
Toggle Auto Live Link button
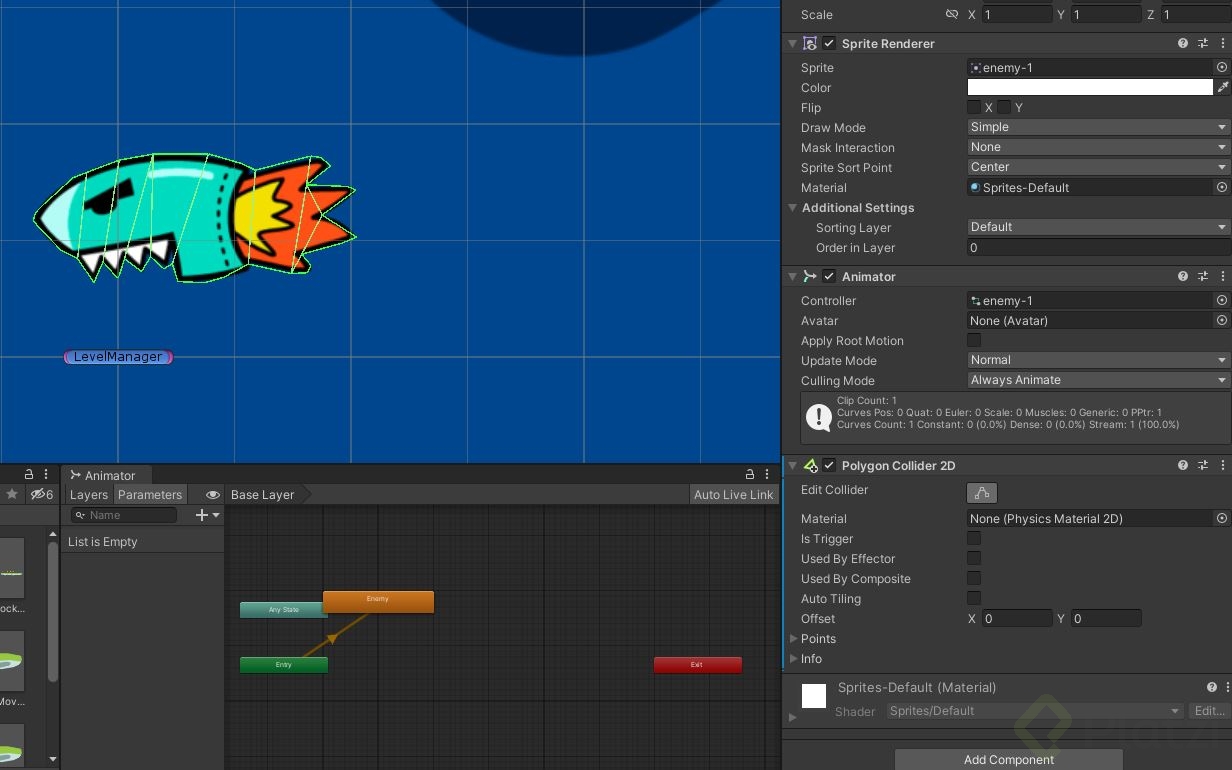click(734, 495)
